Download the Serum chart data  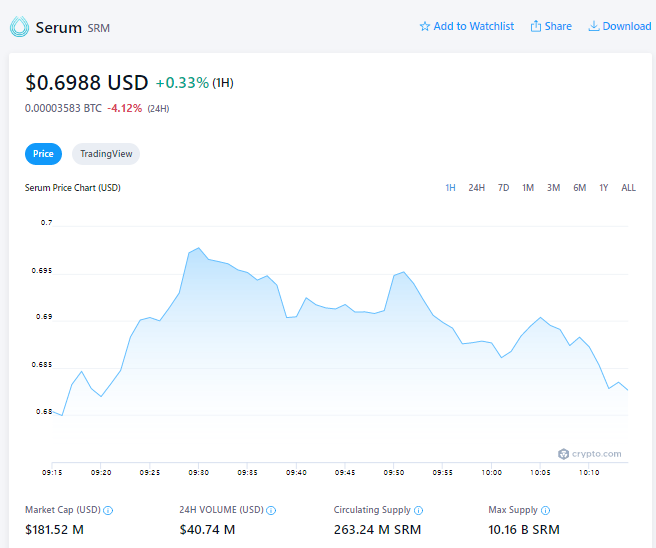coord(620,26)
